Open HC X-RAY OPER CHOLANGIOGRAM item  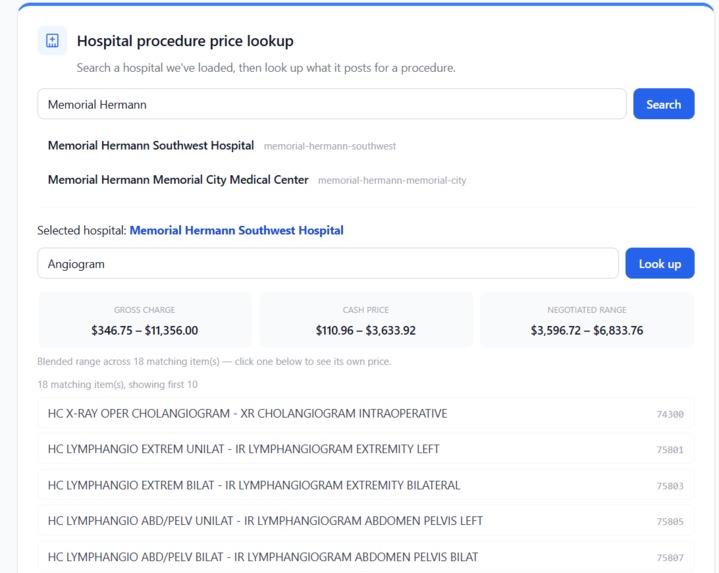coord(365,413)
